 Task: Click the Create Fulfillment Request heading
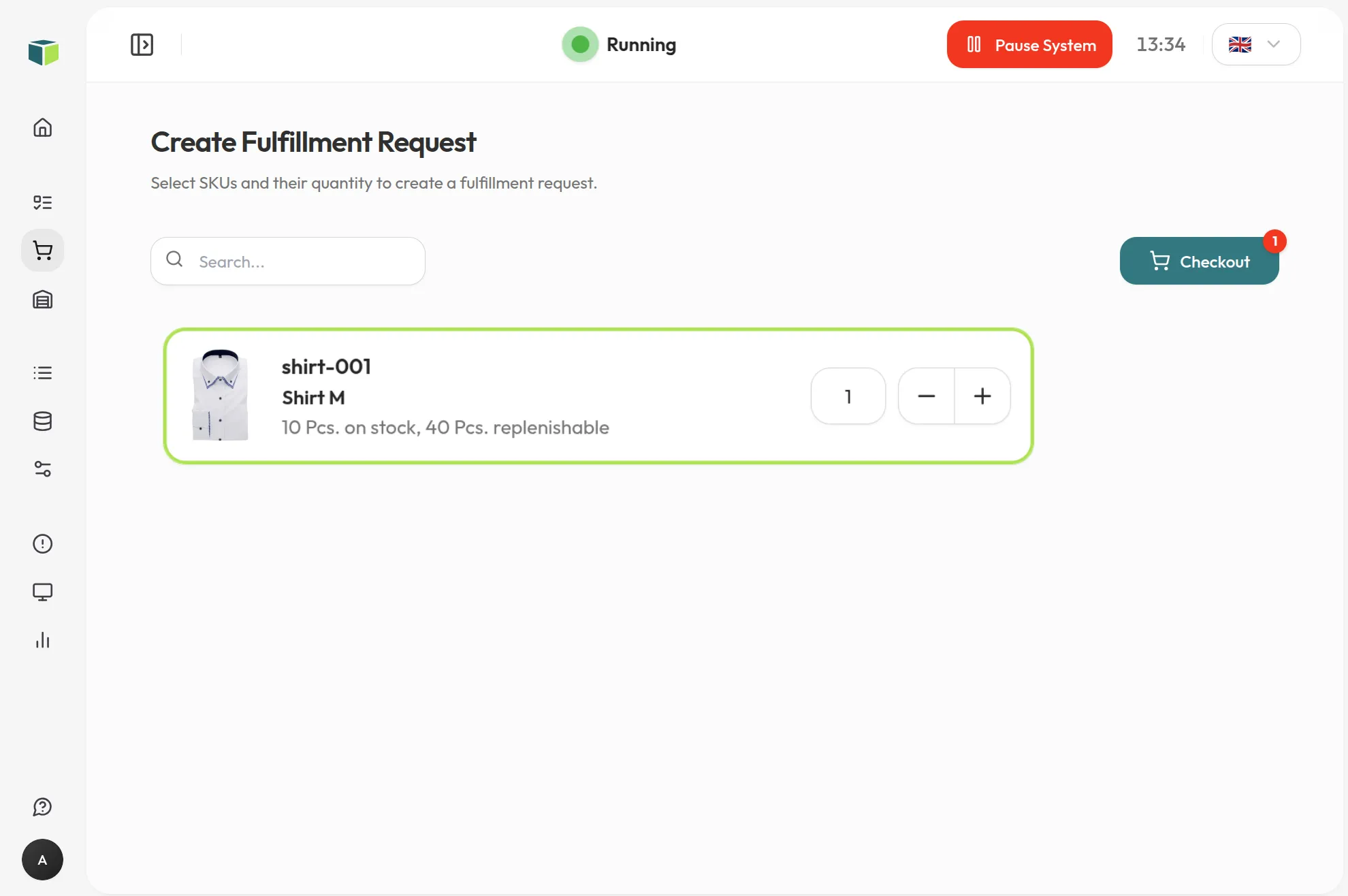pos(313,142)
